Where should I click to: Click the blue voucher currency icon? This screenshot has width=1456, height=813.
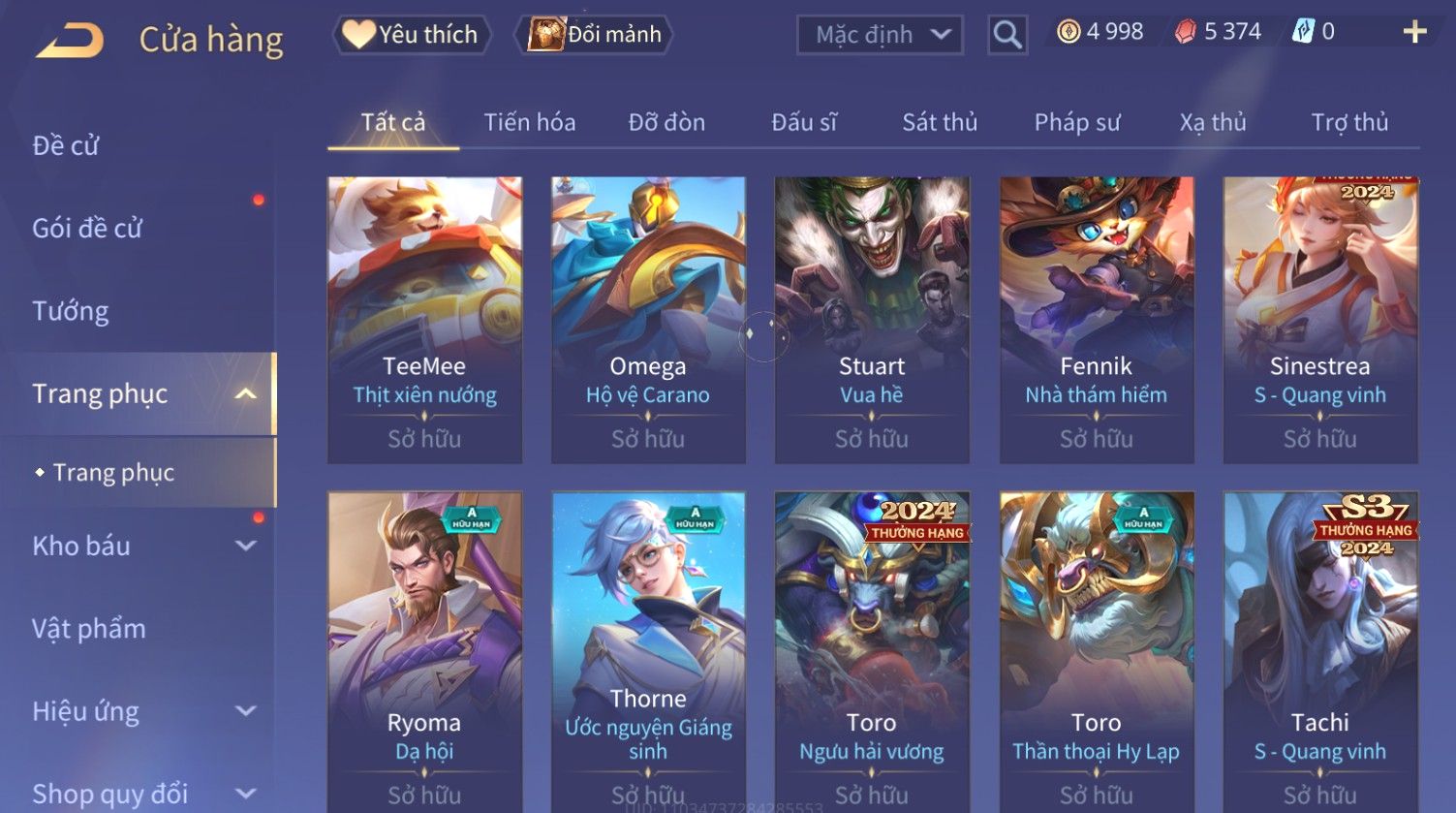(1303, 32)
